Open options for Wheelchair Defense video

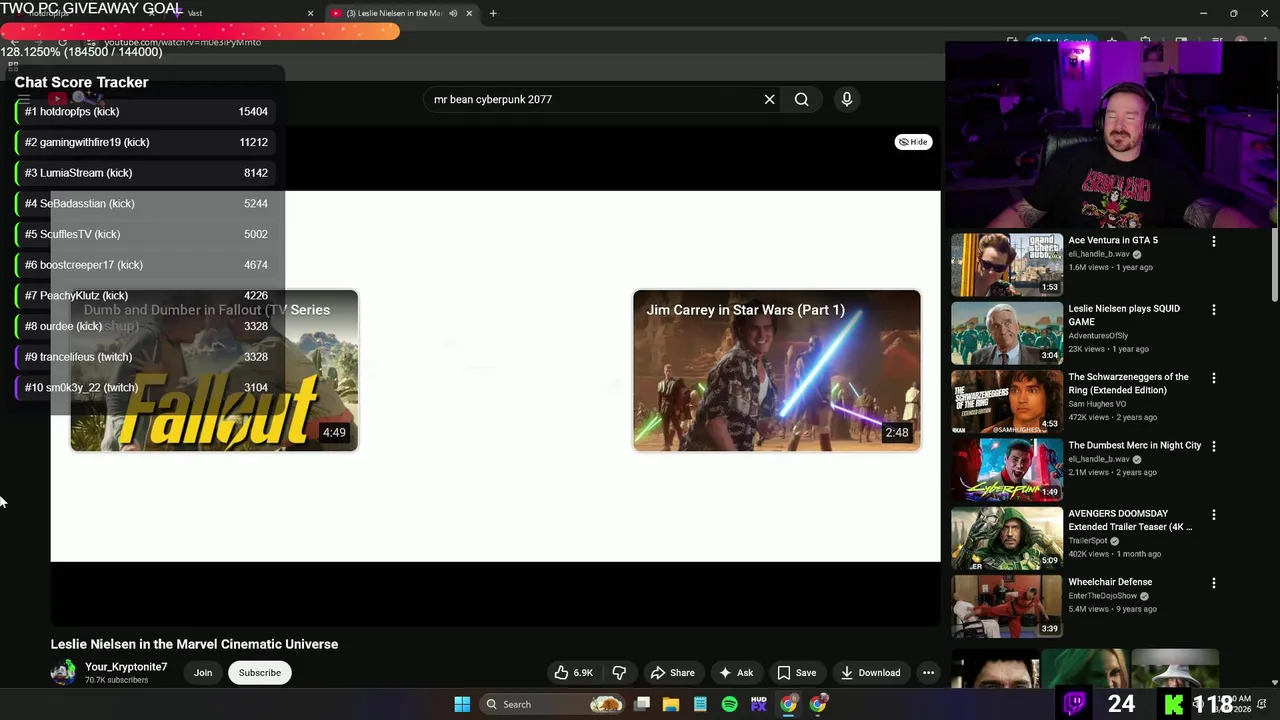[x=1214, y=583]
